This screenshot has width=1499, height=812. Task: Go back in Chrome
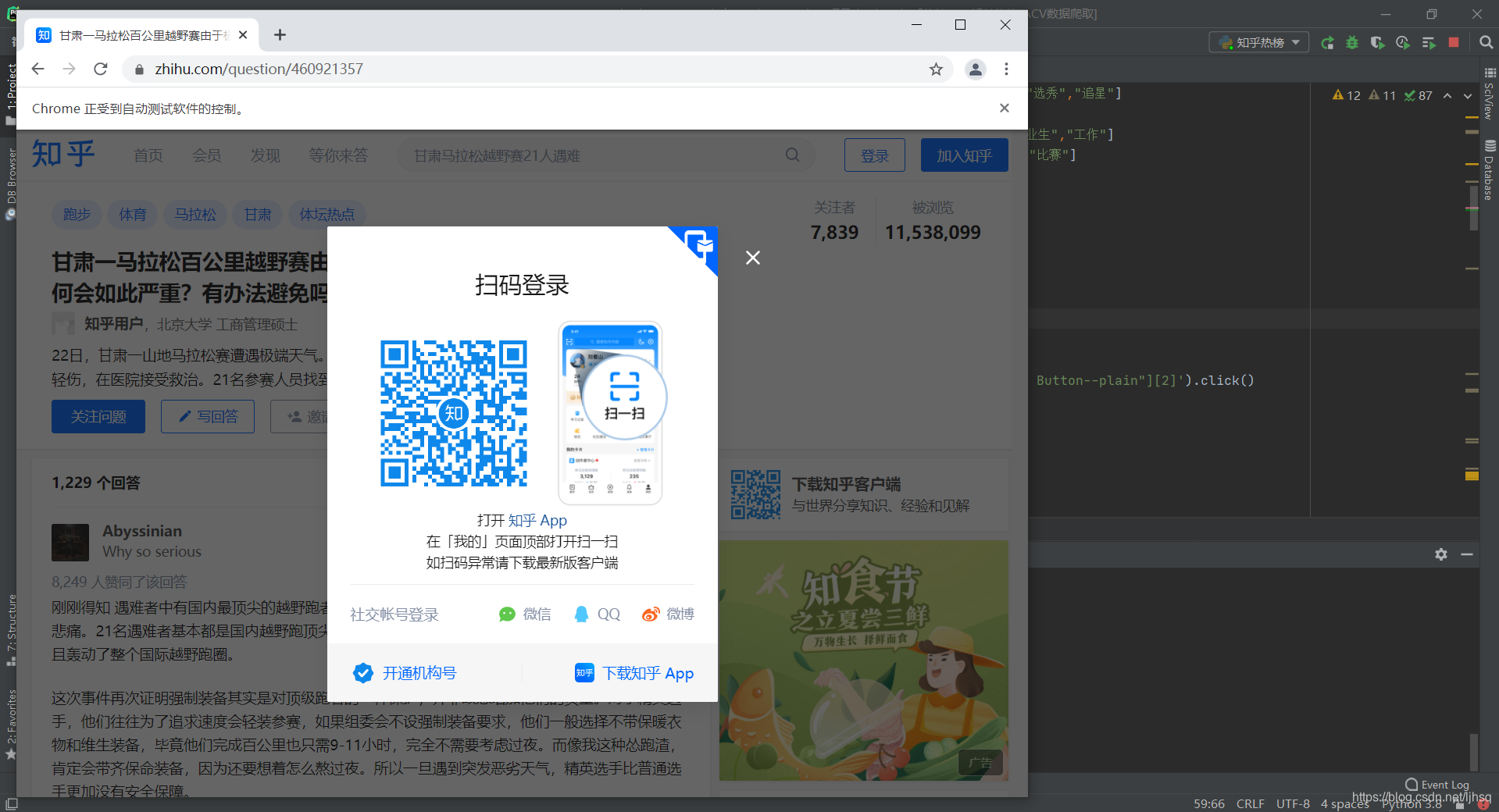[37, 69]
